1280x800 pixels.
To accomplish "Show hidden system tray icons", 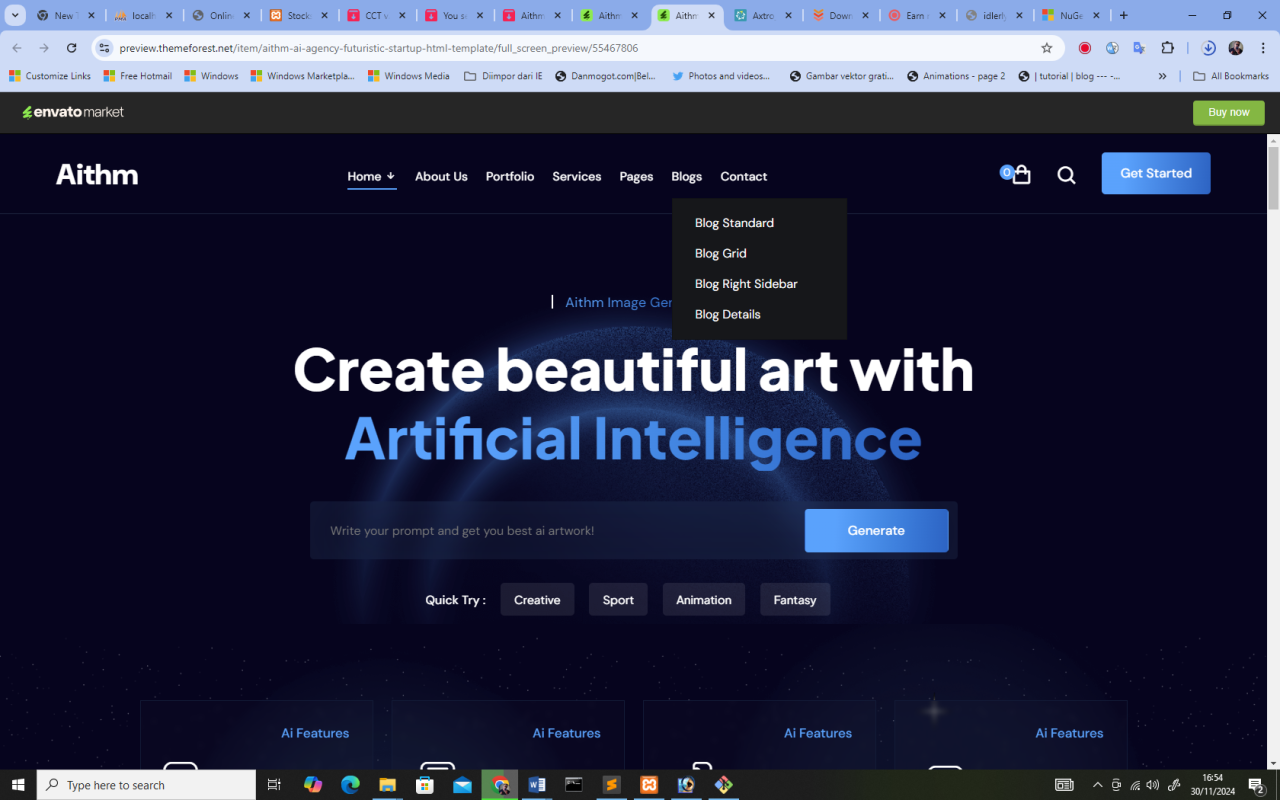I will point(1097,785).
